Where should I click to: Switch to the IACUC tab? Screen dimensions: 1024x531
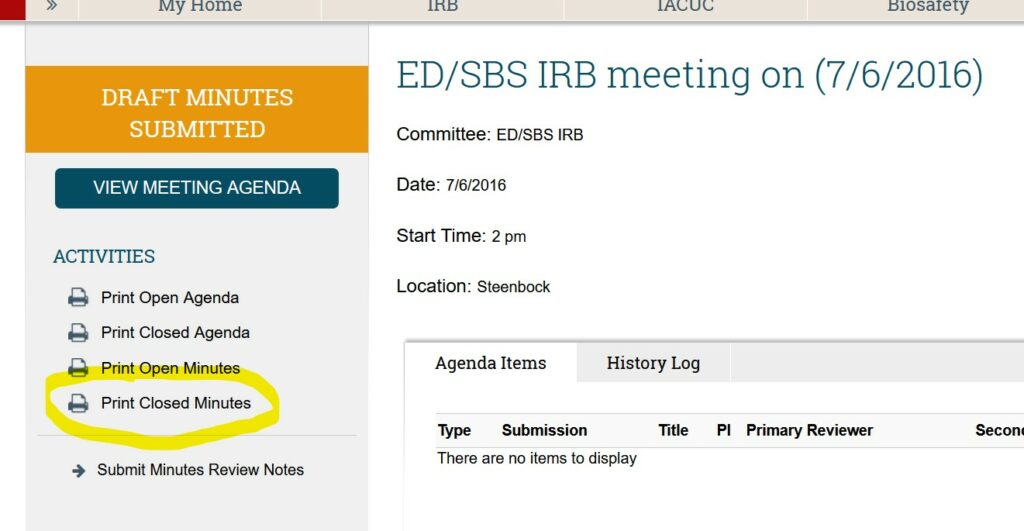(685, 7)
